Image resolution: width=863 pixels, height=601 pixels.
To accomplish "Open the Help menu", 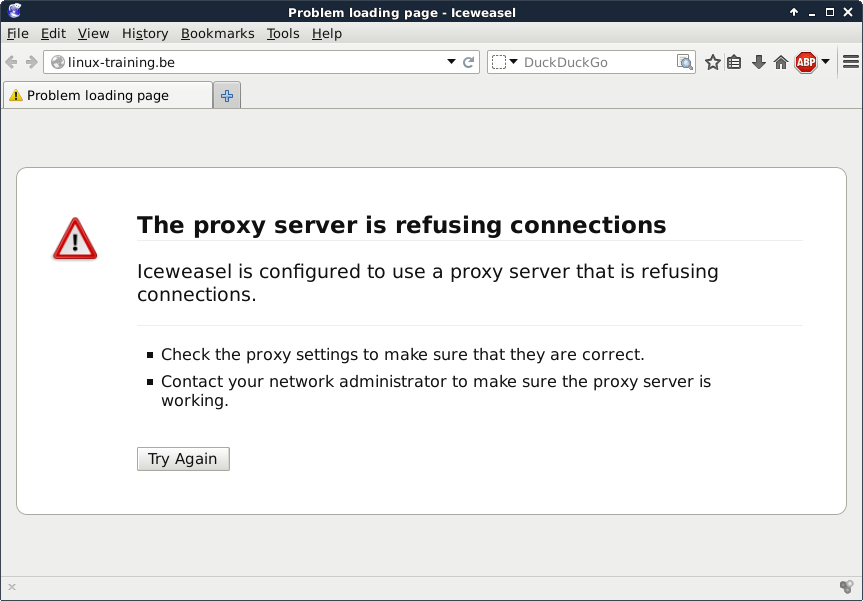I will coord(327,34).
